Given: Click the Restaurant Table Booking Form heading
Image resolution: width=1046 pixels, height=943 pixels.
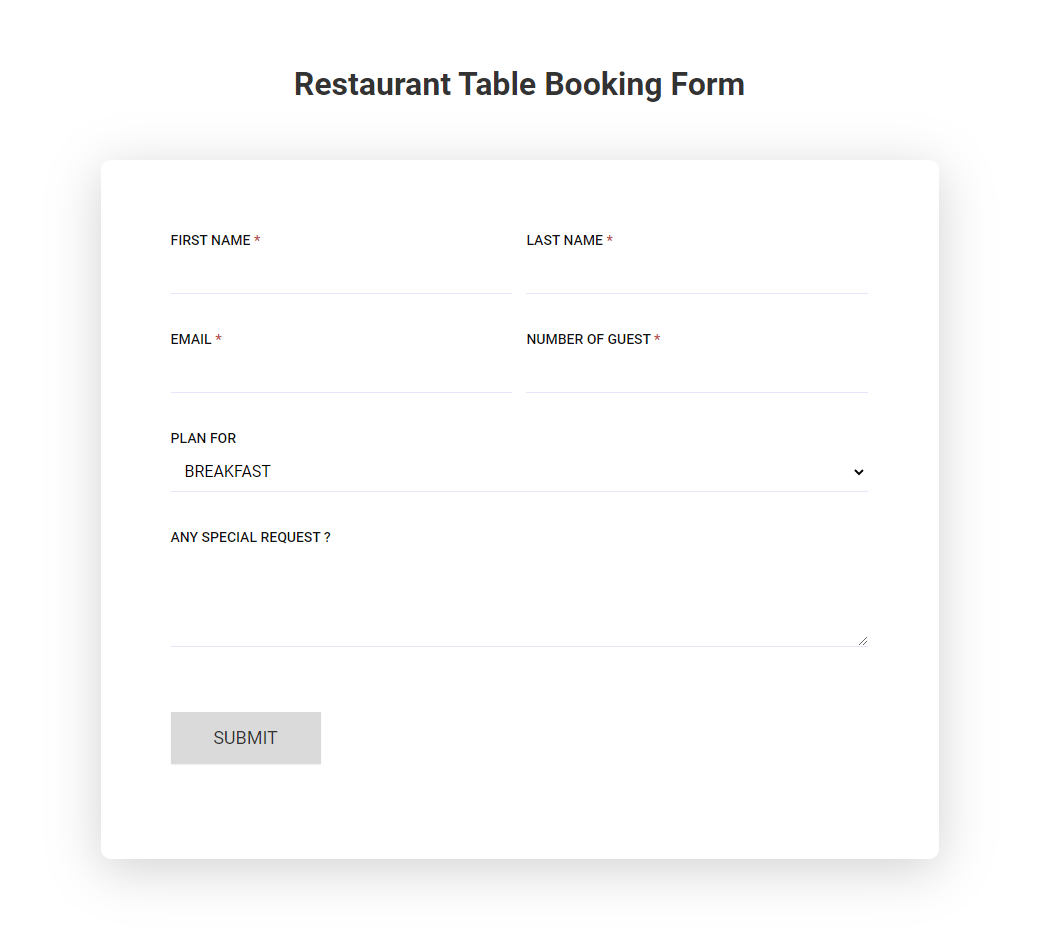Looking at the screenshot, I should click(x=519, y=84).
